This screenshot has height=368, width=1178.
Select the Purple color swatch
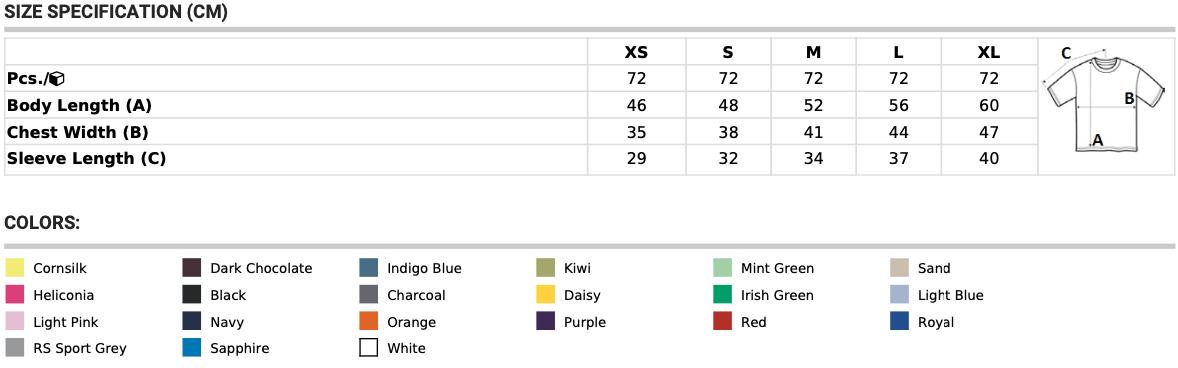click(x=545, y=322)
